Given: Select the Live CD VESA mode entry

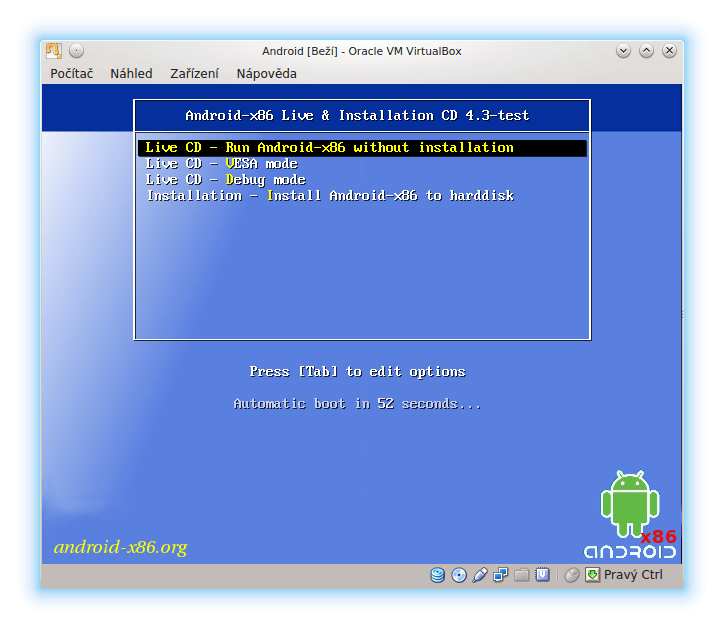Looking at the screenshot, I should [362, 164].
